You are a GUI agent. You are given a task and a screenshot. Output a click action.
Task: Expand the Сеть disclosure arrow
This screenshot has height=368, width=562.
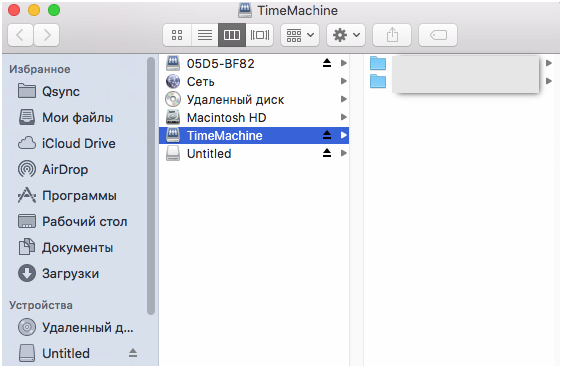tap(343, 81)
